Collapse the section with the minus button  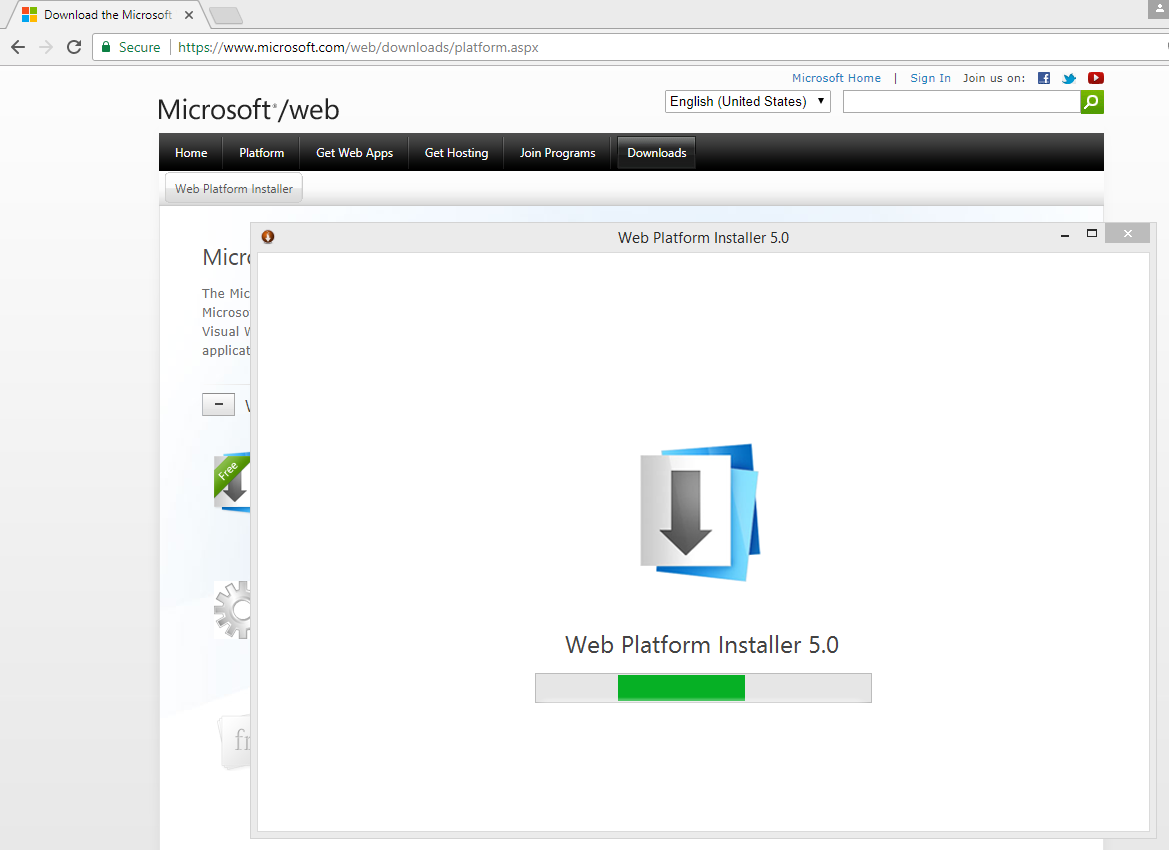[218, 405]
